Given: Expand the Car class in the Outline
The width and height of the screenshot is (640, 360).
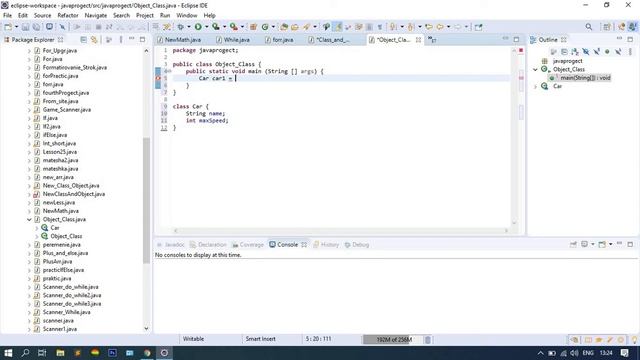Looking at the screenshot, I should (x=535, y=86).
